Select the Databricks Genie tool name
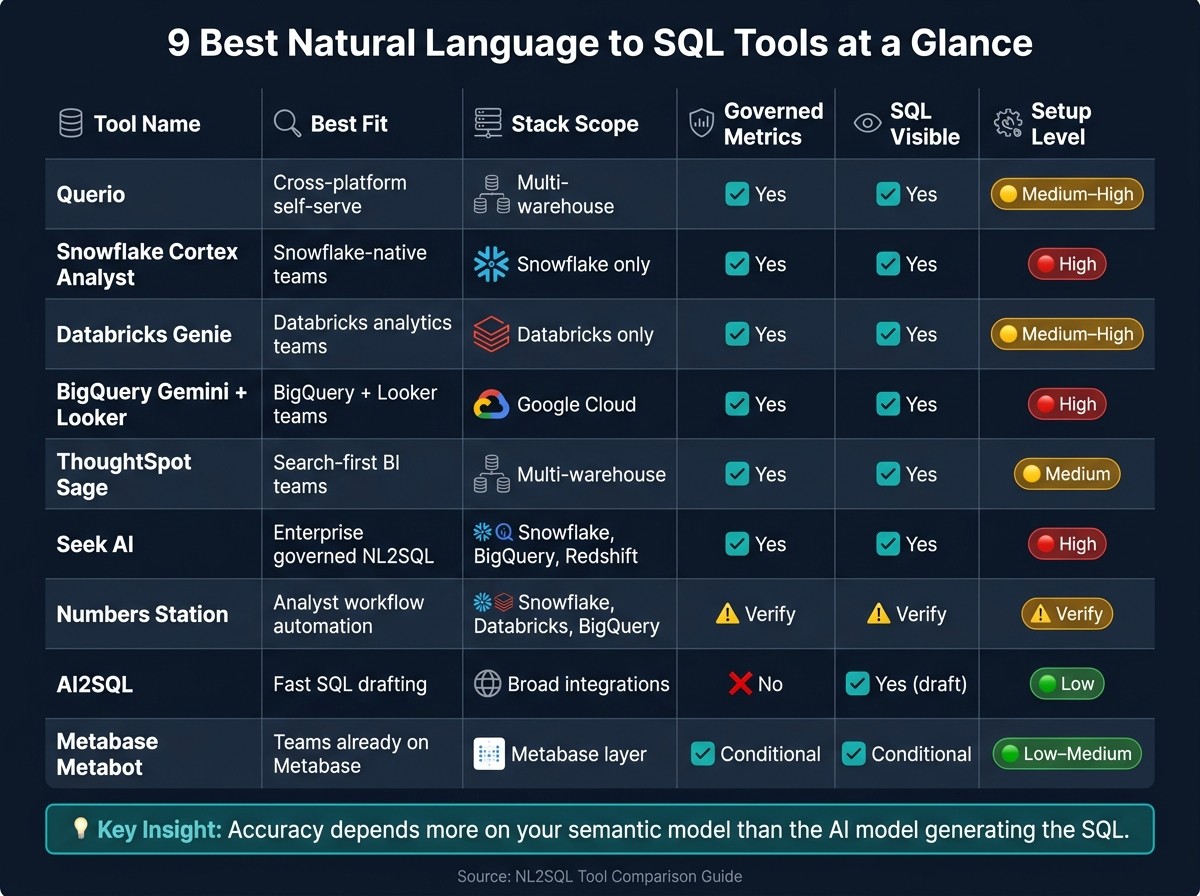 [144, 335]
